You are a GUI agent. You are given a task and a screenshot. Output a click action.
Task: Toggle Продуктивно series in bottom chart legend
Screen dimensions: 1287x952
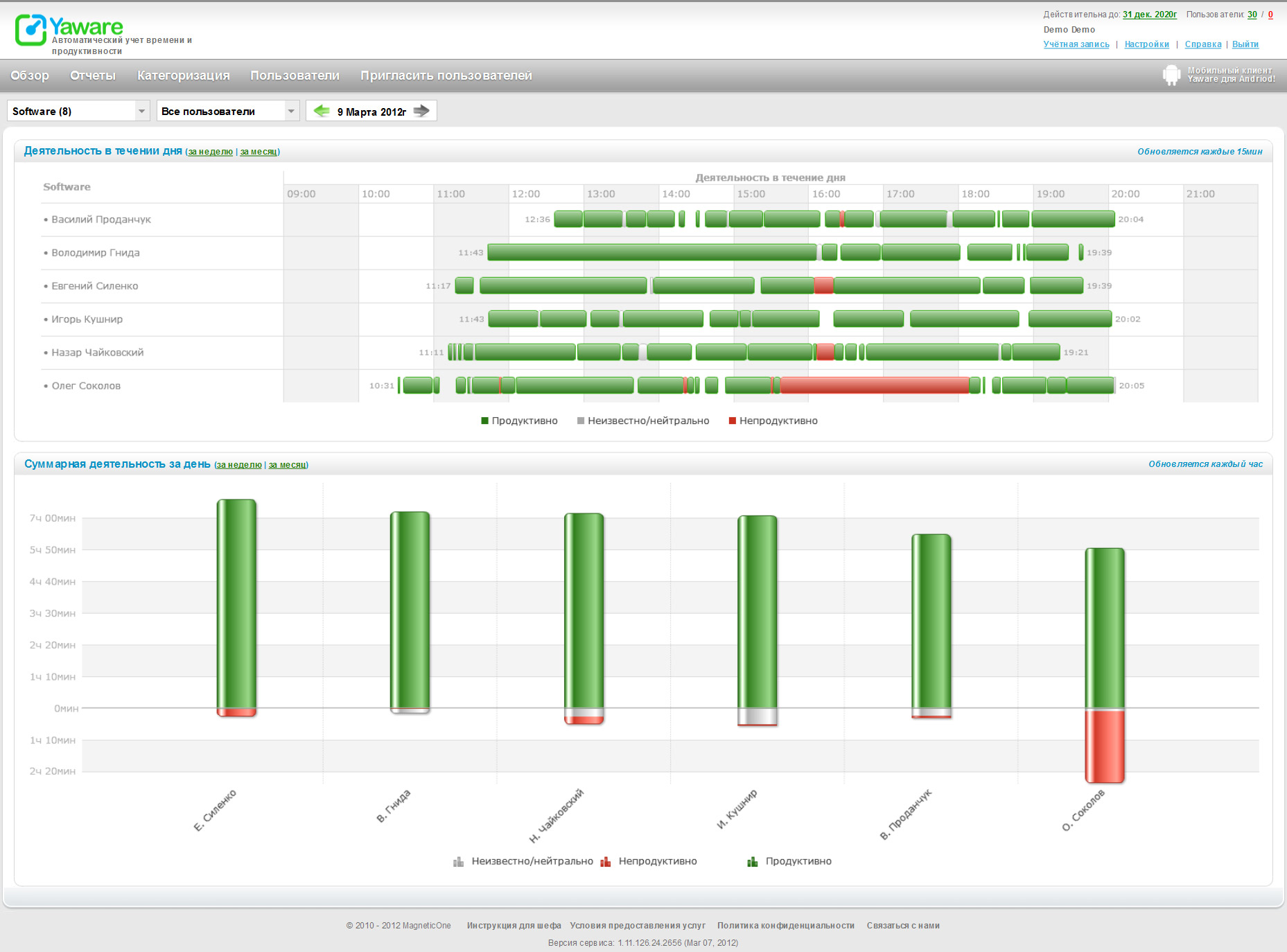click(x=753, y=861)
